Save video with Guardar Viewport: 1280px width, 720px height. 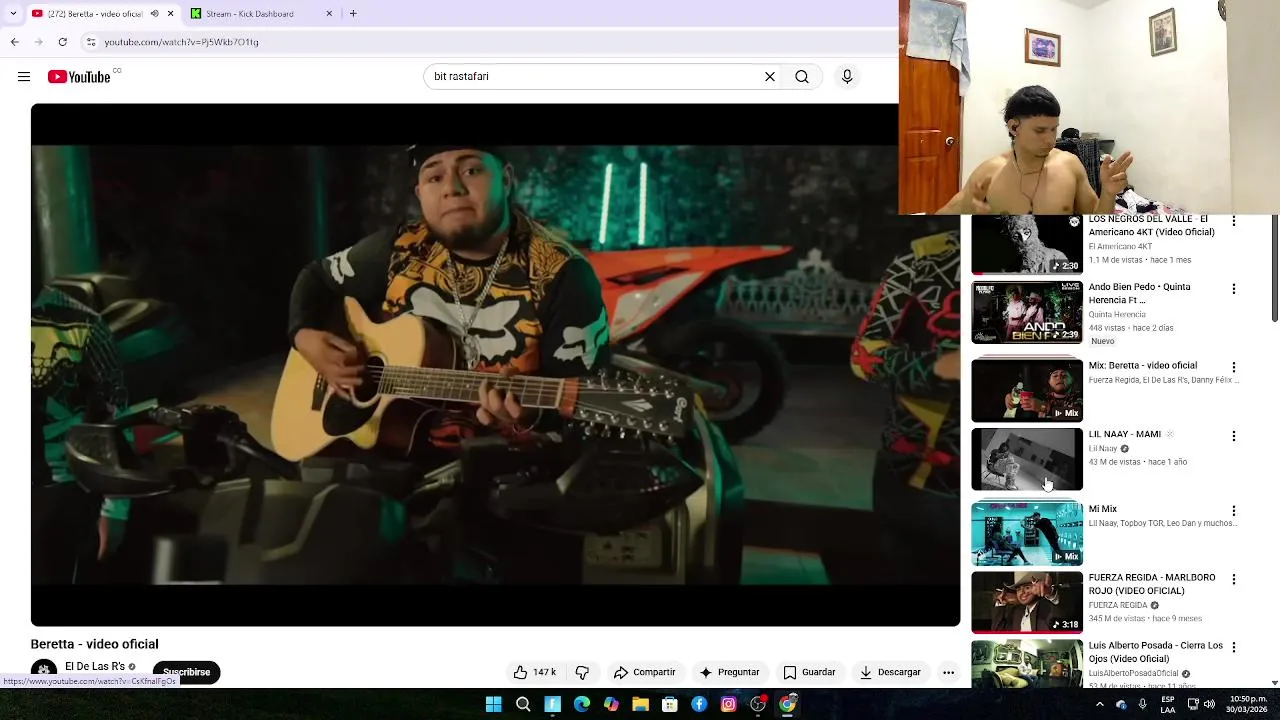click(x=809, y=672)
